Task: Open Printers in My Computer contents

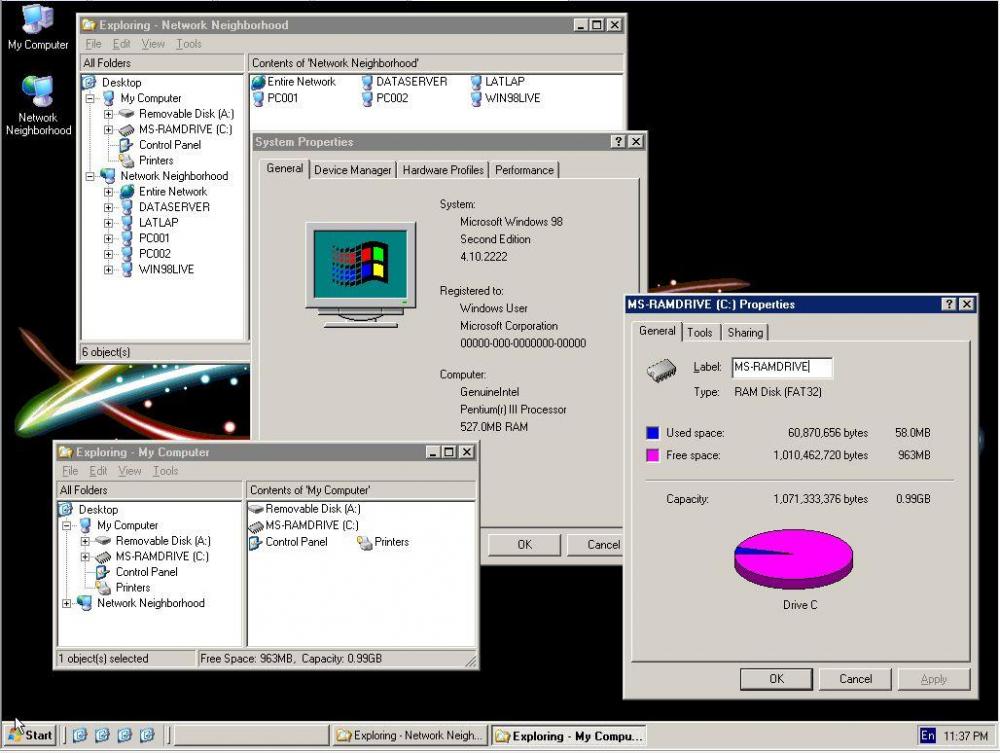Action: 383,542
